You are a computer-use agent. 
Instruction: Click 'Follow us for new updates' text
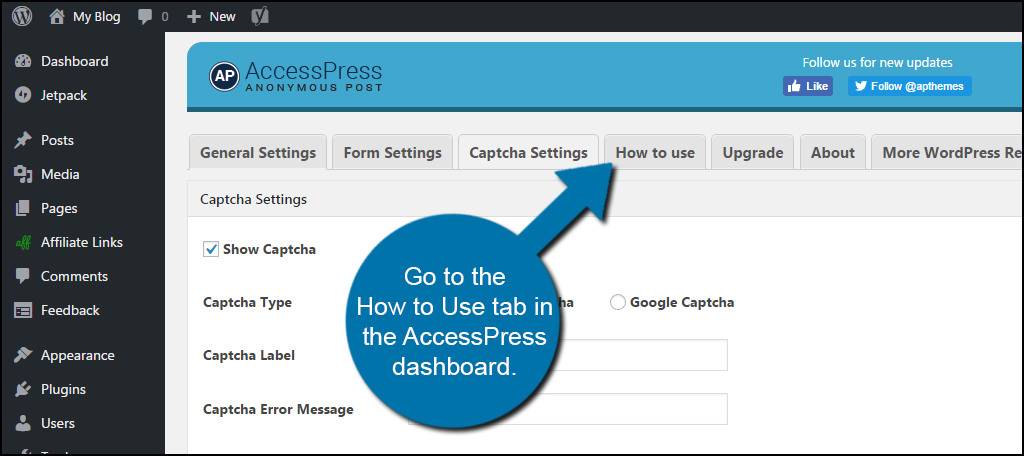877,63
